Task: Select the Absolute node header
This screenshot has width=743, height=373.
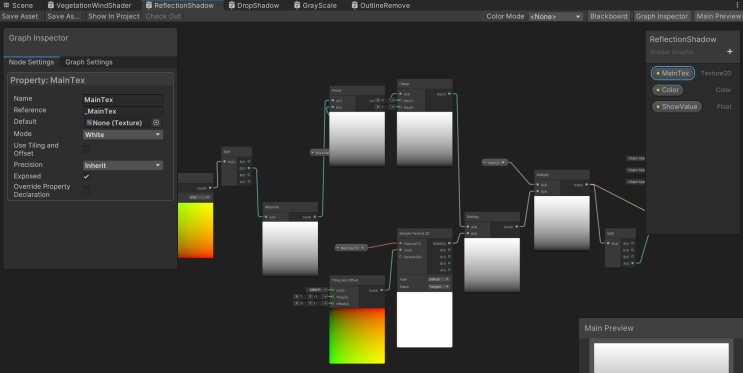Action: point(290,207)
